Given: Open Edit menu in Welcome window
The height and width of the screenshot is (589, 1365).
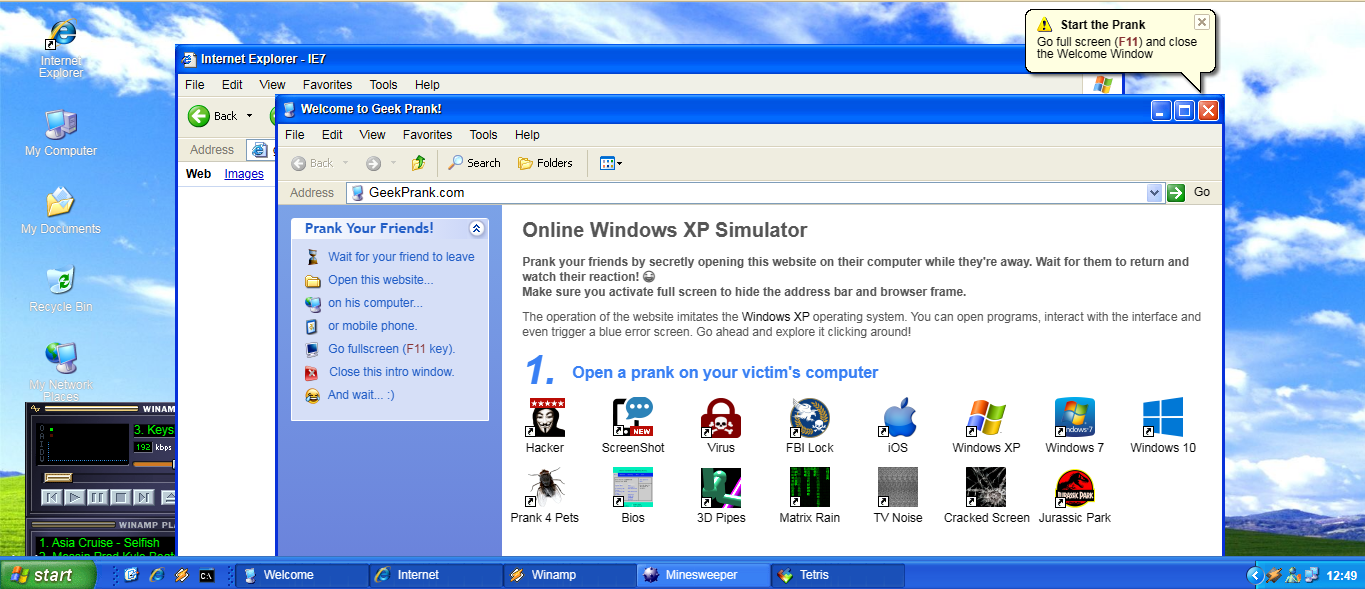Looking at the screenshot, I should click(332, 135).
